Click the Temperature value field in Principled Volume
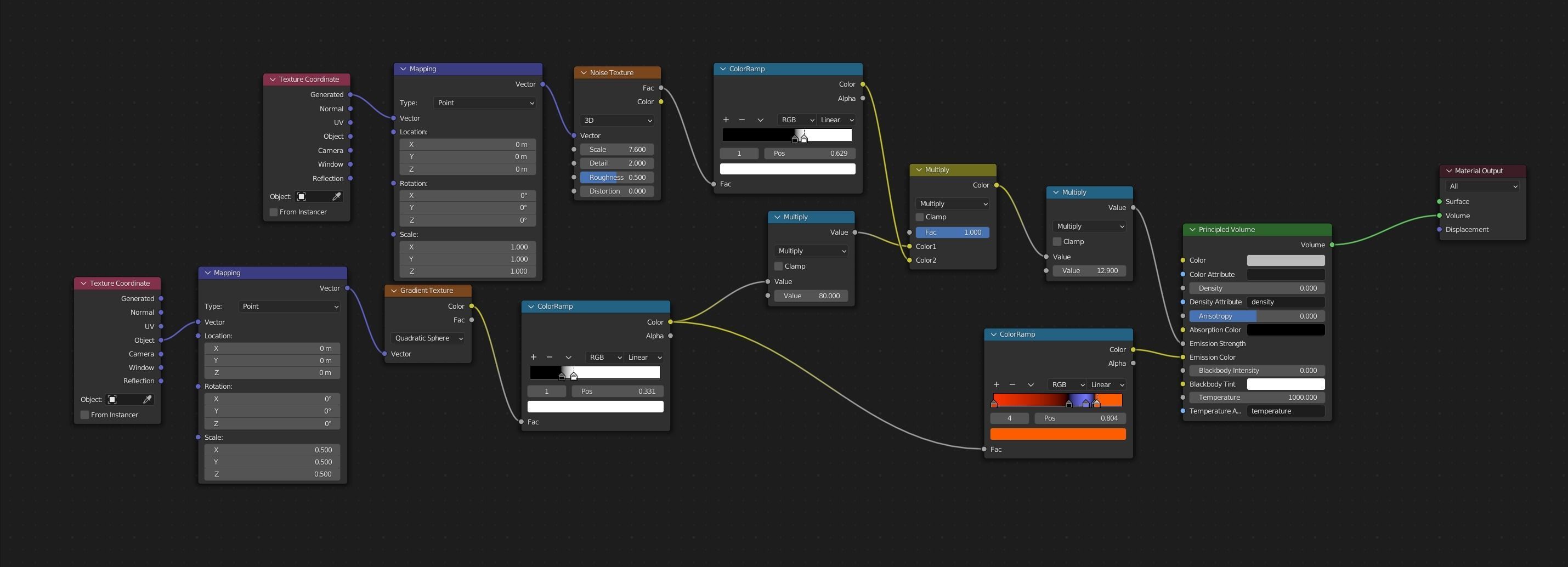The image size is (1568, 567). pos(1257,397)
